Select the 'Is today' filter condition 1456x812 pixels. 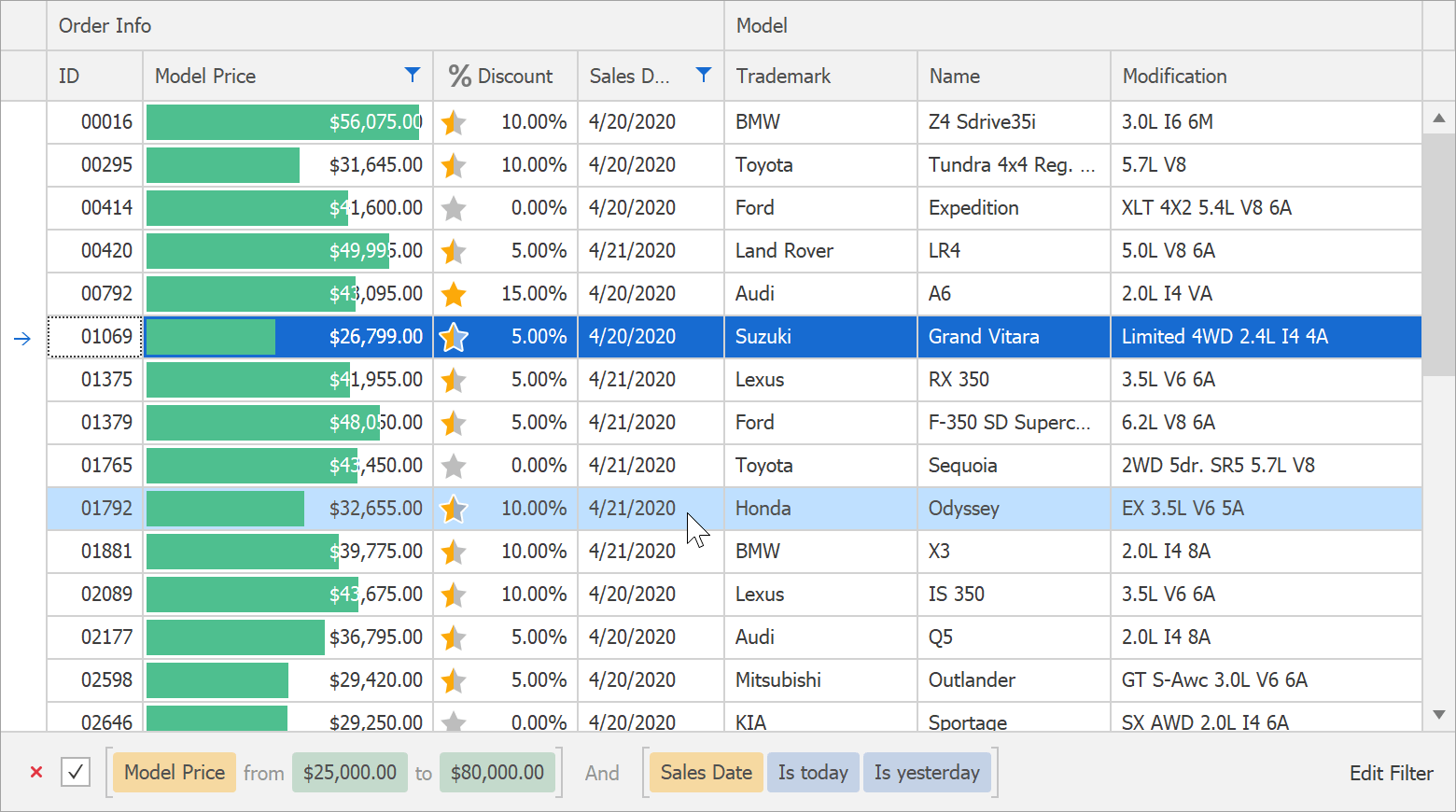coord(812,772)
